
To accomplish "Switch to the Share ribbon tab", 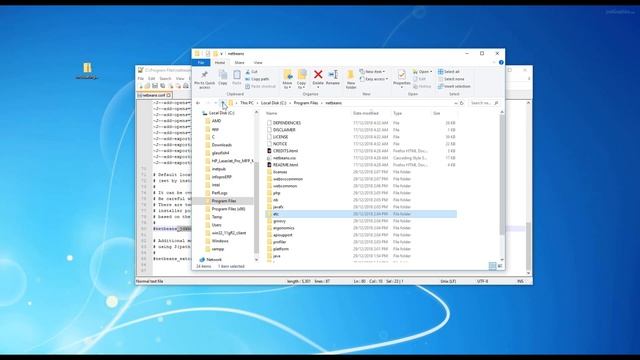I will (x=239, y=62).
